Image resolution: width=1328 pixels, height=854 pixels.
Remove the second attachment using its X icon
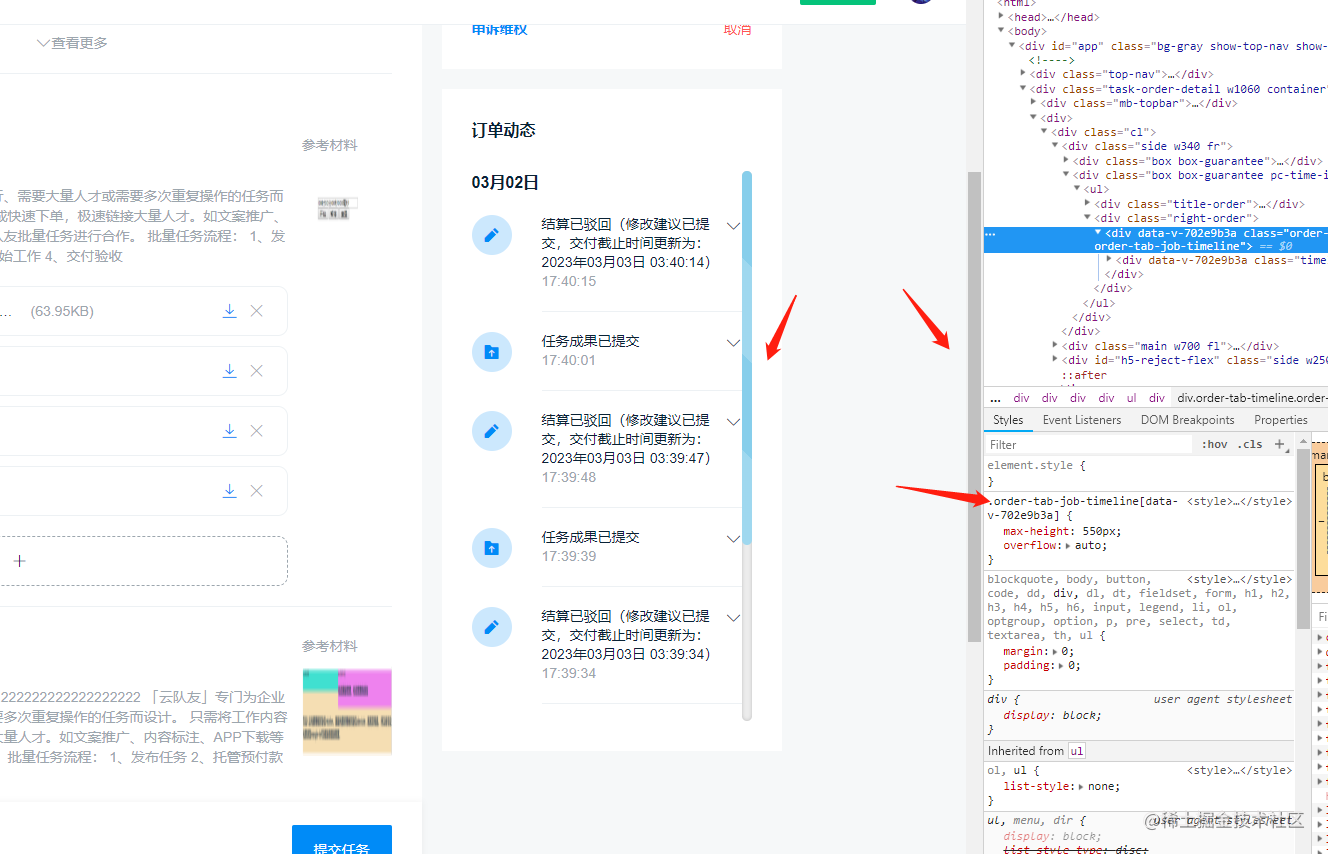pyautogui.click(x=258, y=371)
